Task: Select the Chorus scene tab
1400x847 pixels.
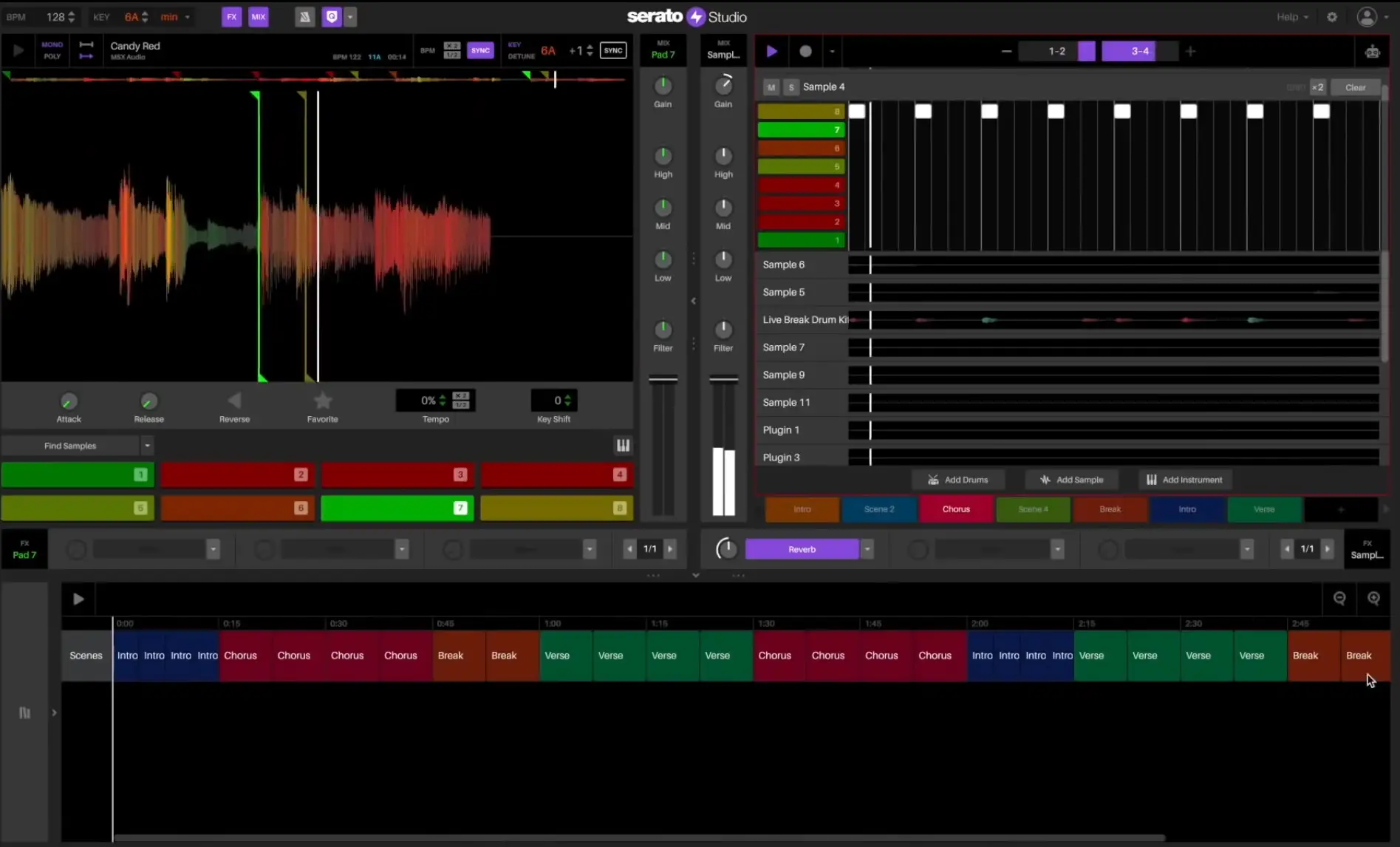Action: coord(956,509)
